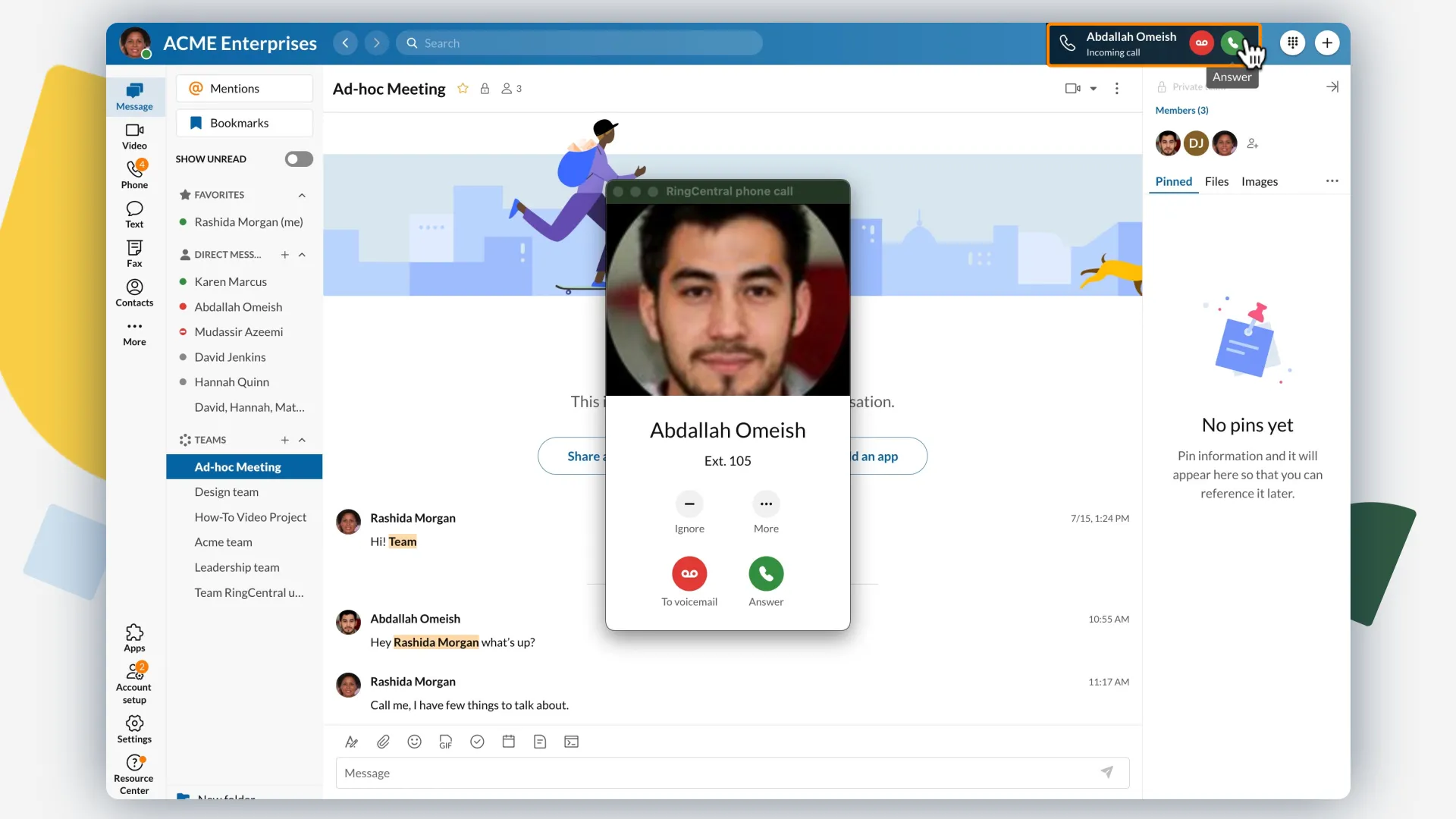
Task: Answer the call with green phone button
Action: pyautogui.click(x=766, y=574)
